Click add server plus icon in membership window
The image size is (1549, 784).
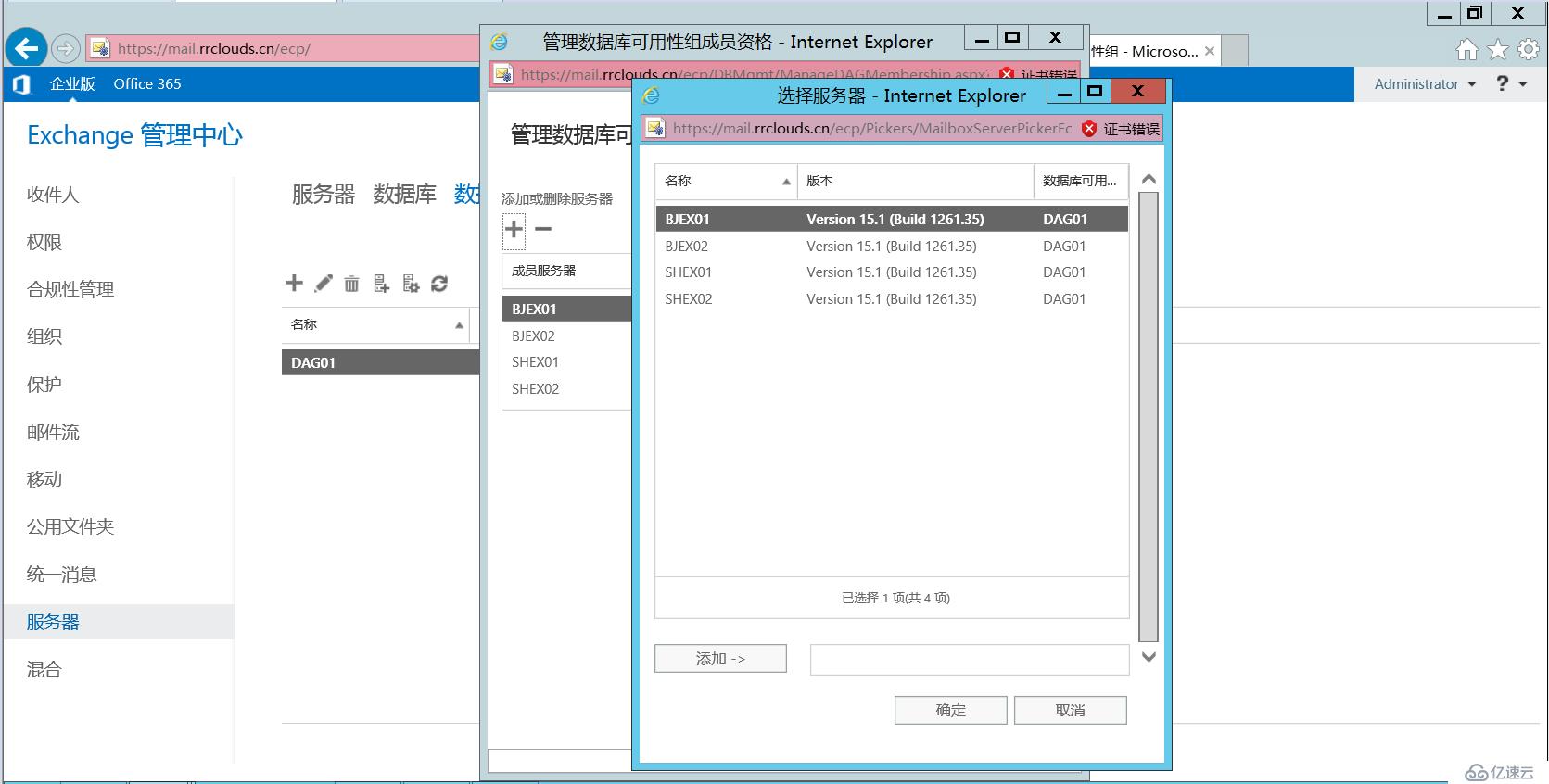pyautogui.click(x=514, y=229)
